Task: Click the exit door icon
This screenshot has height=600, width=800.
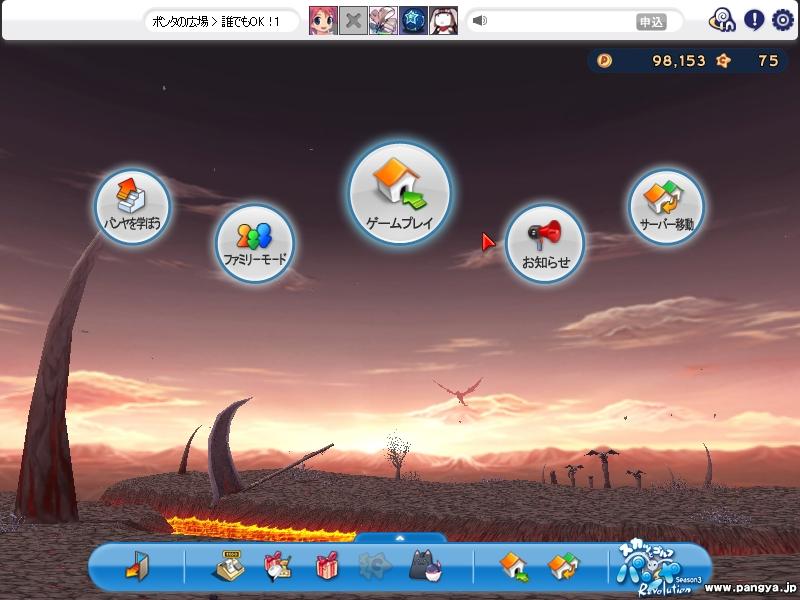Action: pos(137,565)
